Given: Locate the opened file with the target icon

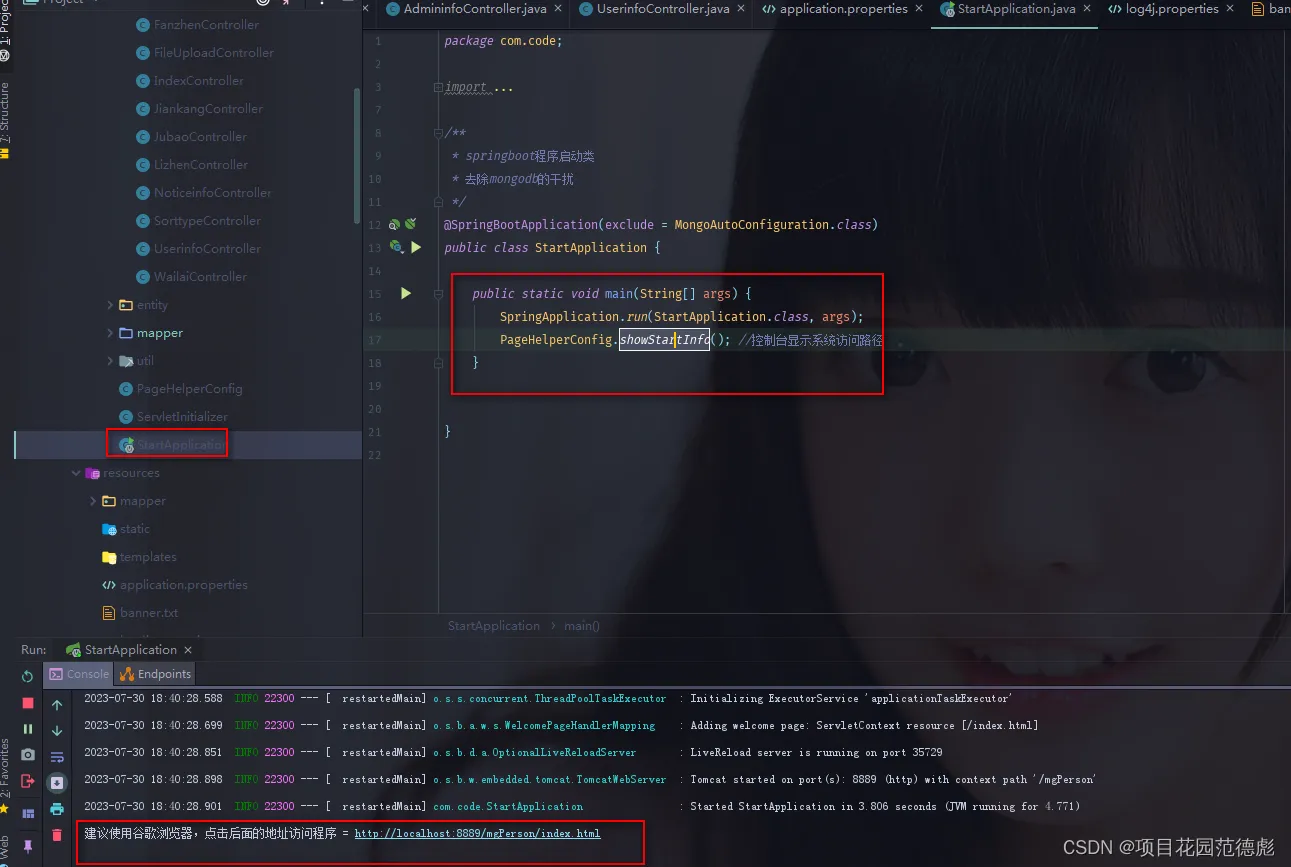Looking at the screenshot, I should click(263, 2).
